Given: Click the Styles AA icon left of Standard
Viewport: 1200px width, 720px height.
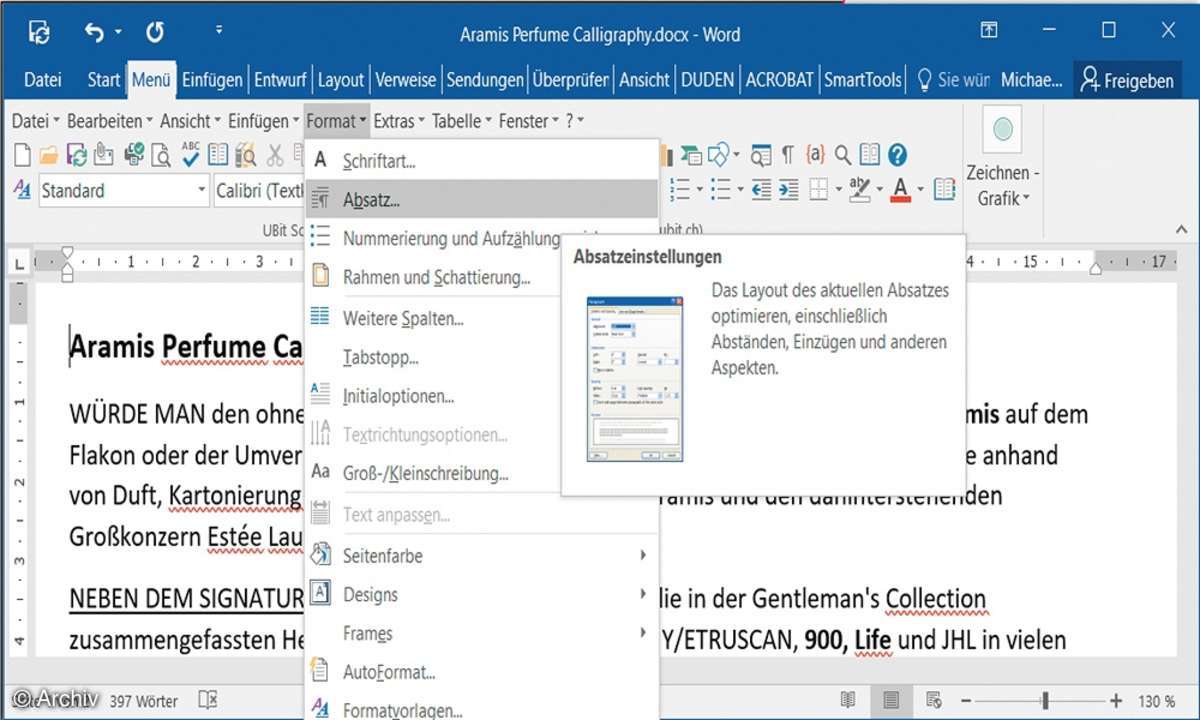Looking at the screenshot, I should [22, 190].
